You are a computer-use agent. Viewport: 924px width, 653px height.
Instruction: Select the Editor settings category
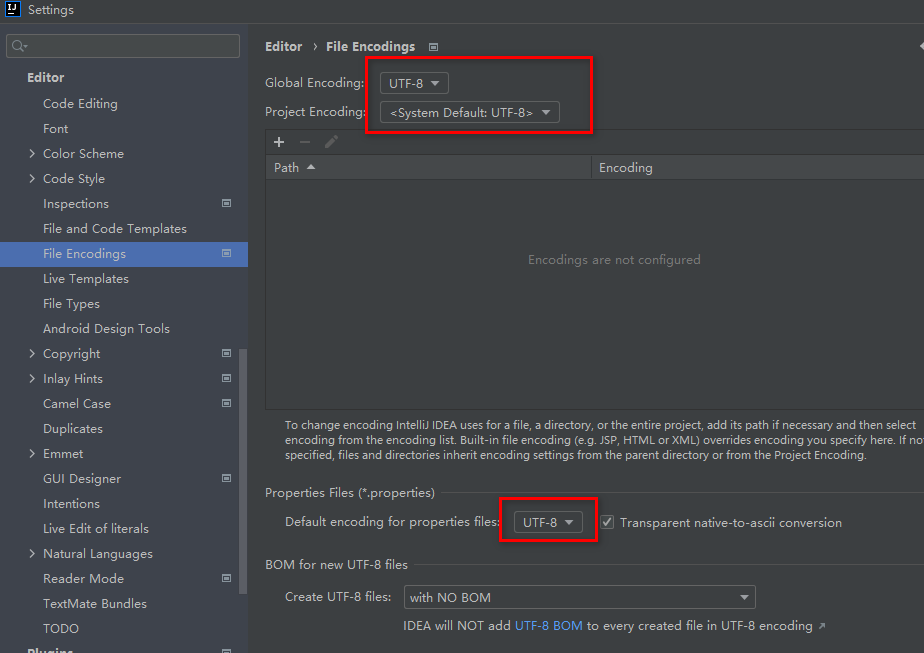pos(45,78)
